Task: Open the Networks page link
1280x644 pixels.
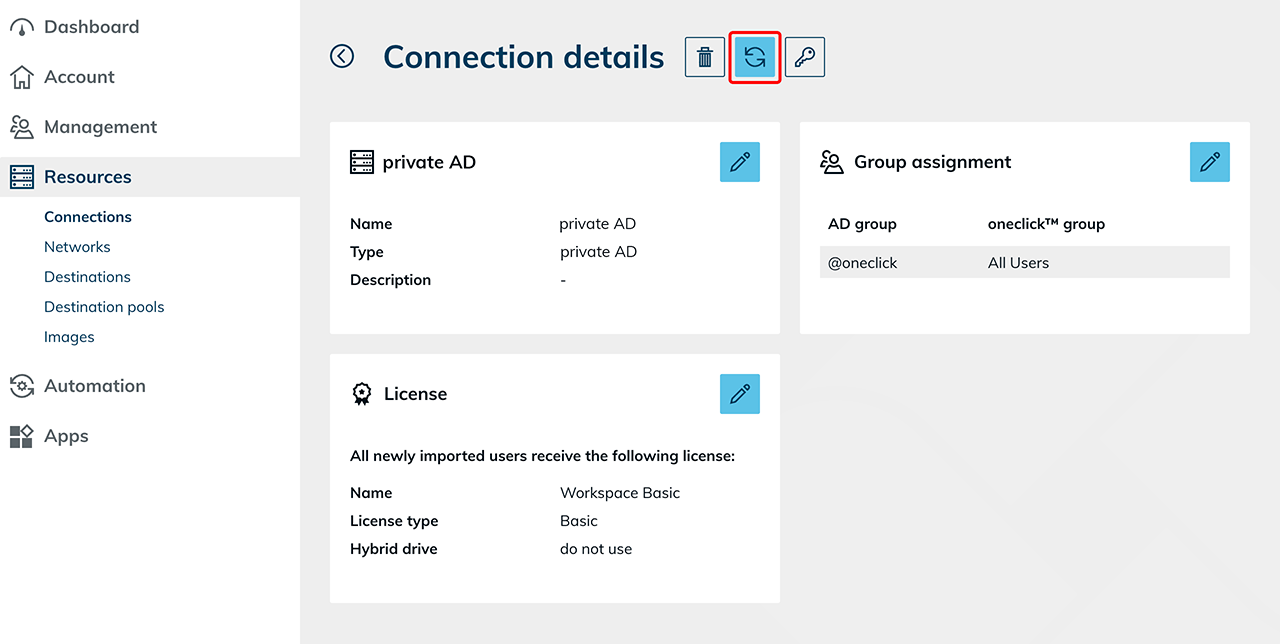Action: coord(77,247)
